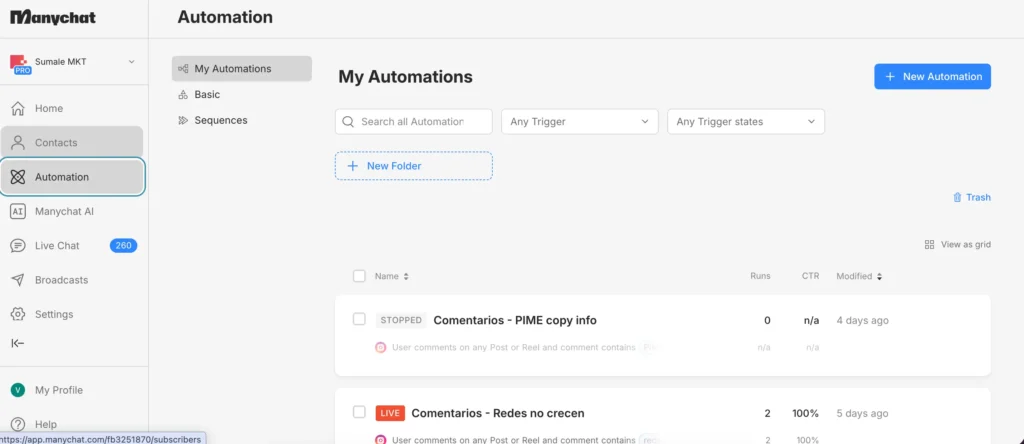
Task: Open Comentarios - PIME copy info automation
Action: click(515, 320)
